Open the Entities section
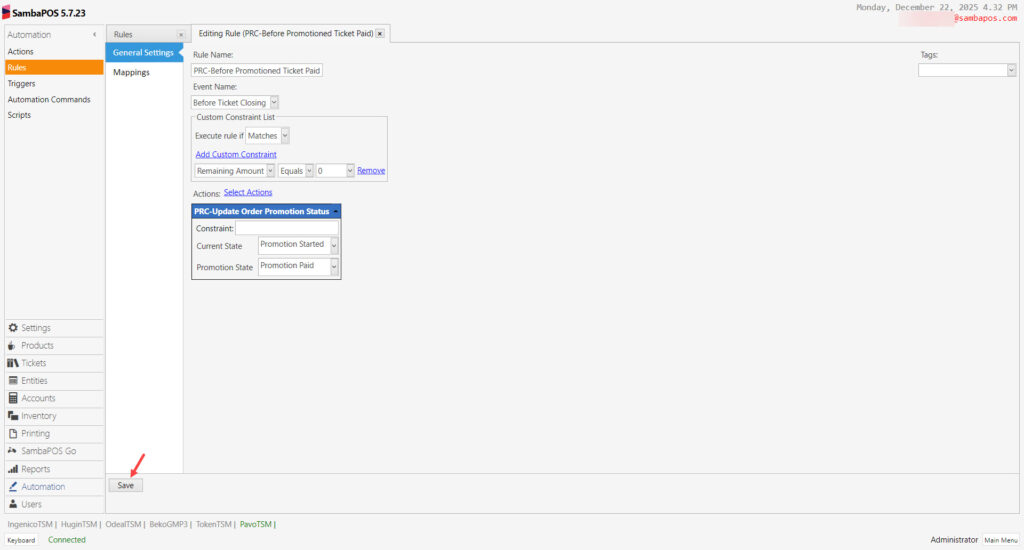The width and height of the screenshot is (1024, 550). pyautogui.click(x=34, y=381)
